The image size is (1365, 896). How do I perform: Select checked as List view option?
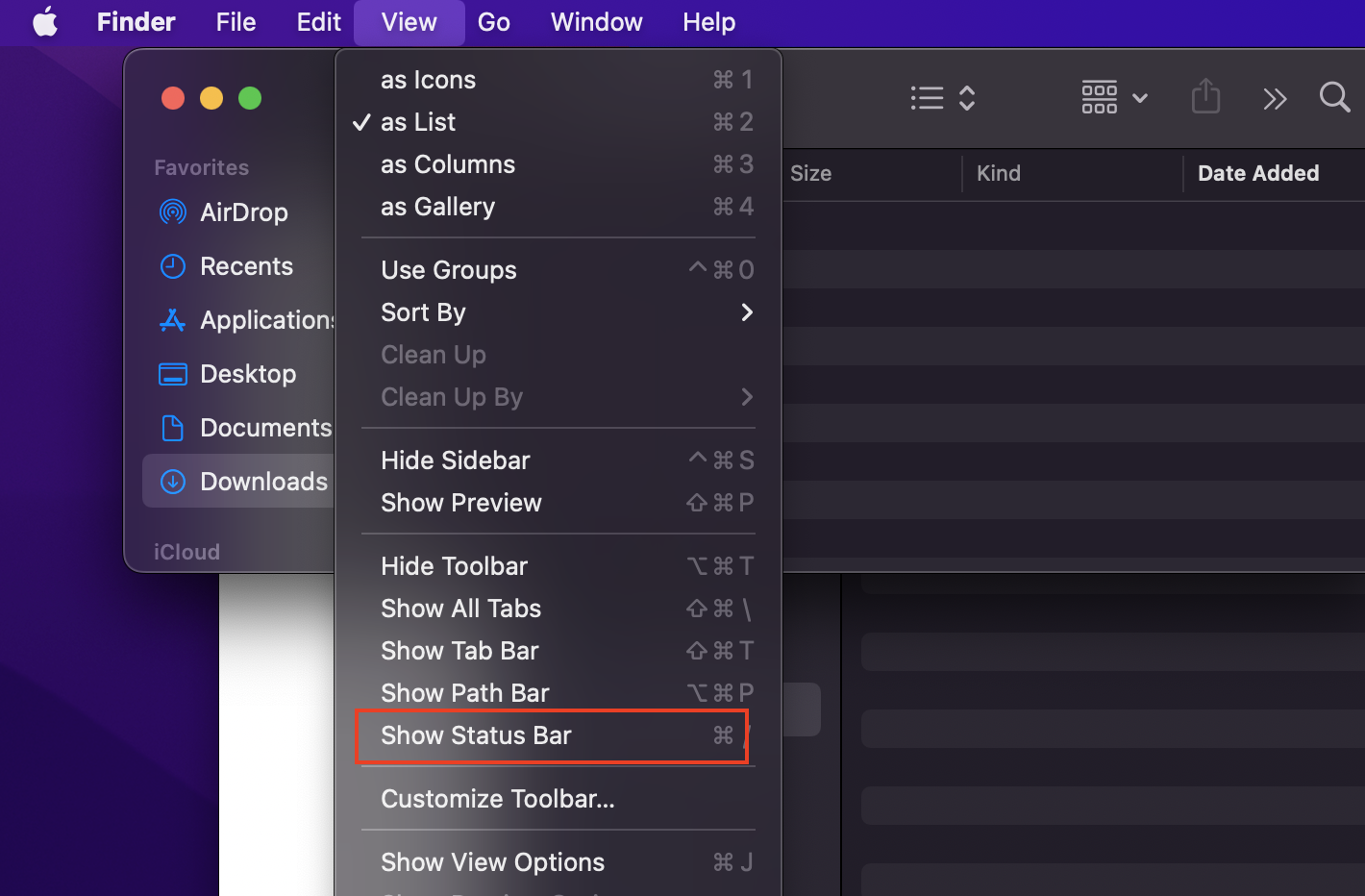[558, 122]
